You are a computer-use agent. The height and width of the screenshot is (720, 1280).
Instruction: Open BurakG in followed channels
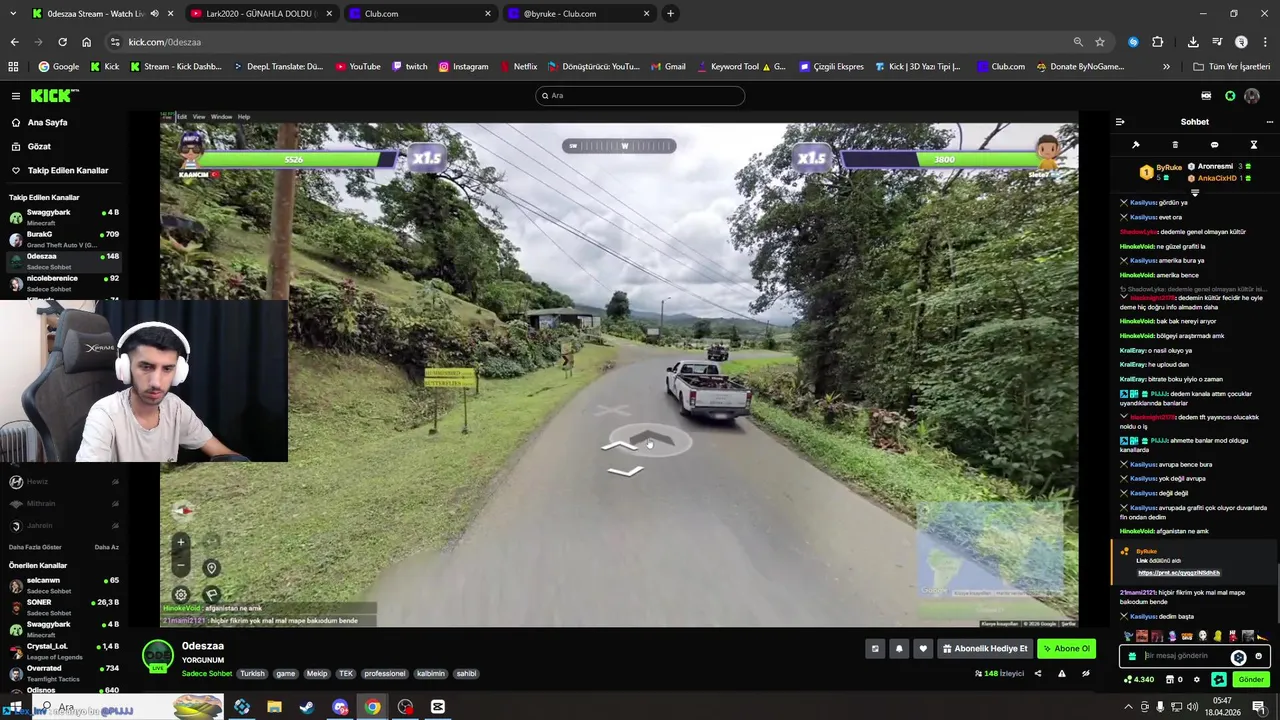coord(62,238)
